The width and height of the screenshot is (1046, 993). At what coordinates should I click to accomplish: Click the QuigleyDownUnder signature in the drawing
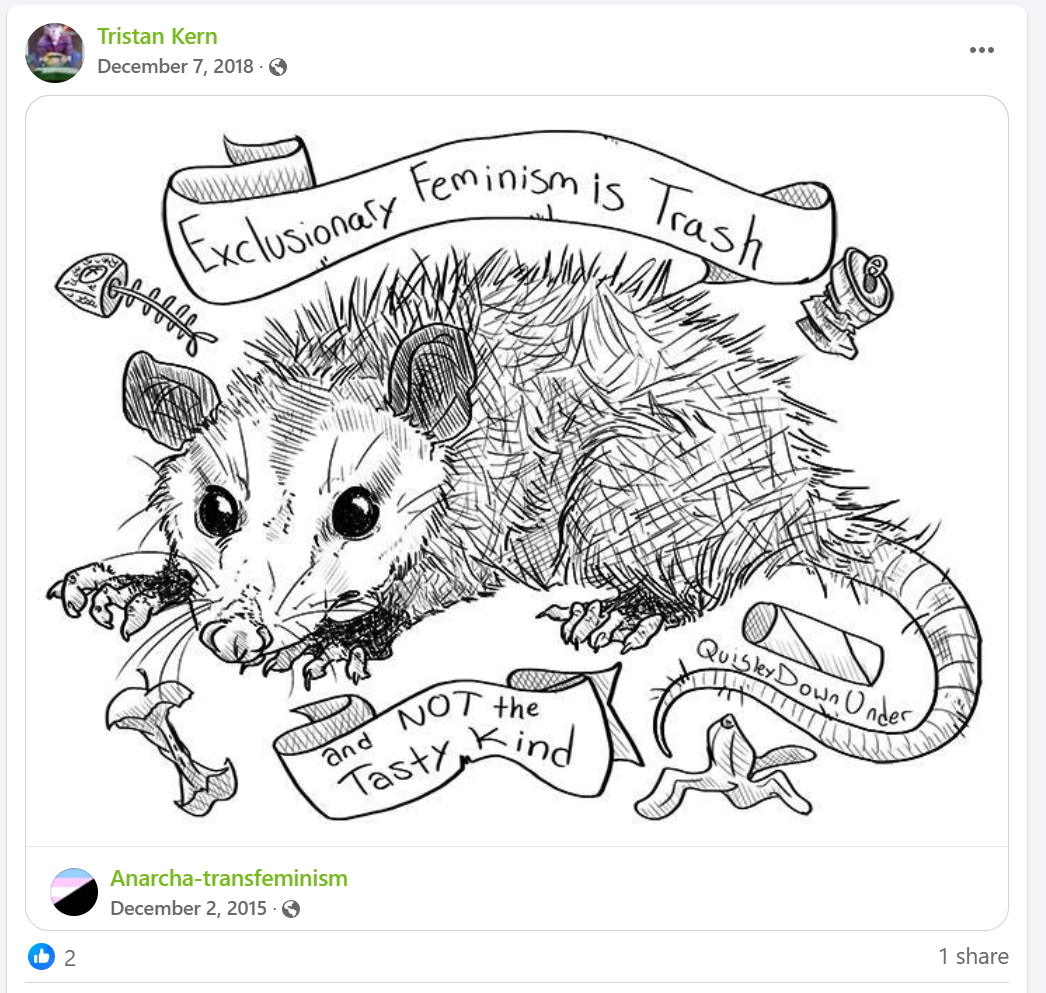pyautogui.click(x=803, y=682)
